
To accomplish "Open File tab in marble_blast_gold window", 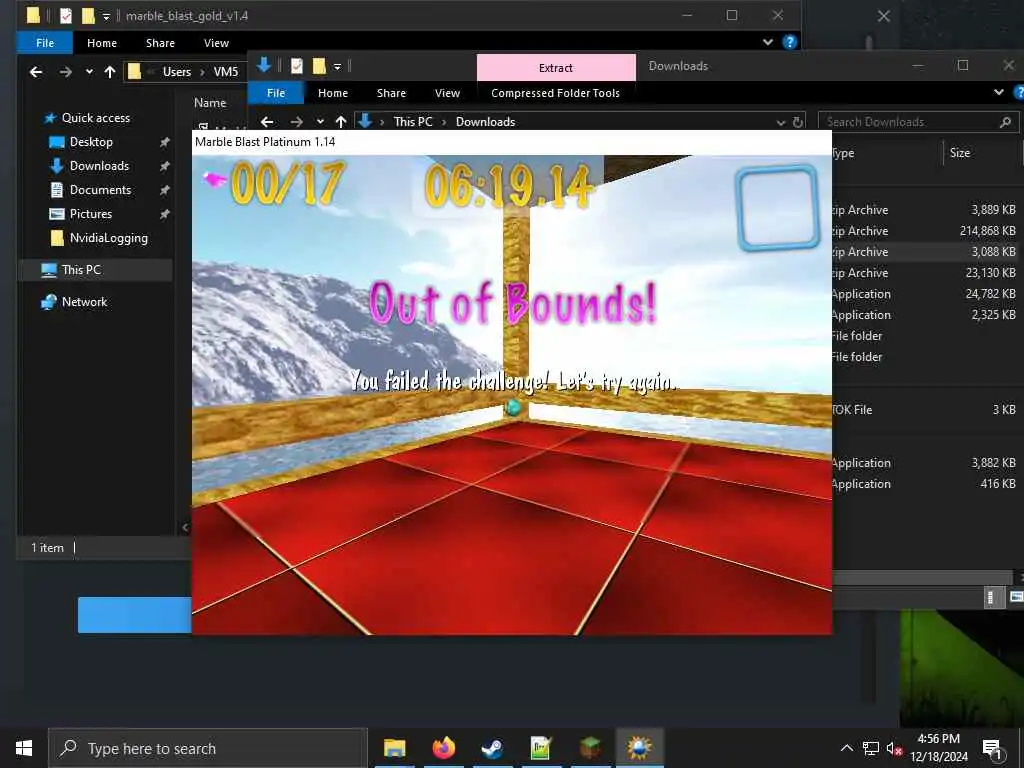I will (x=45, y=43).
